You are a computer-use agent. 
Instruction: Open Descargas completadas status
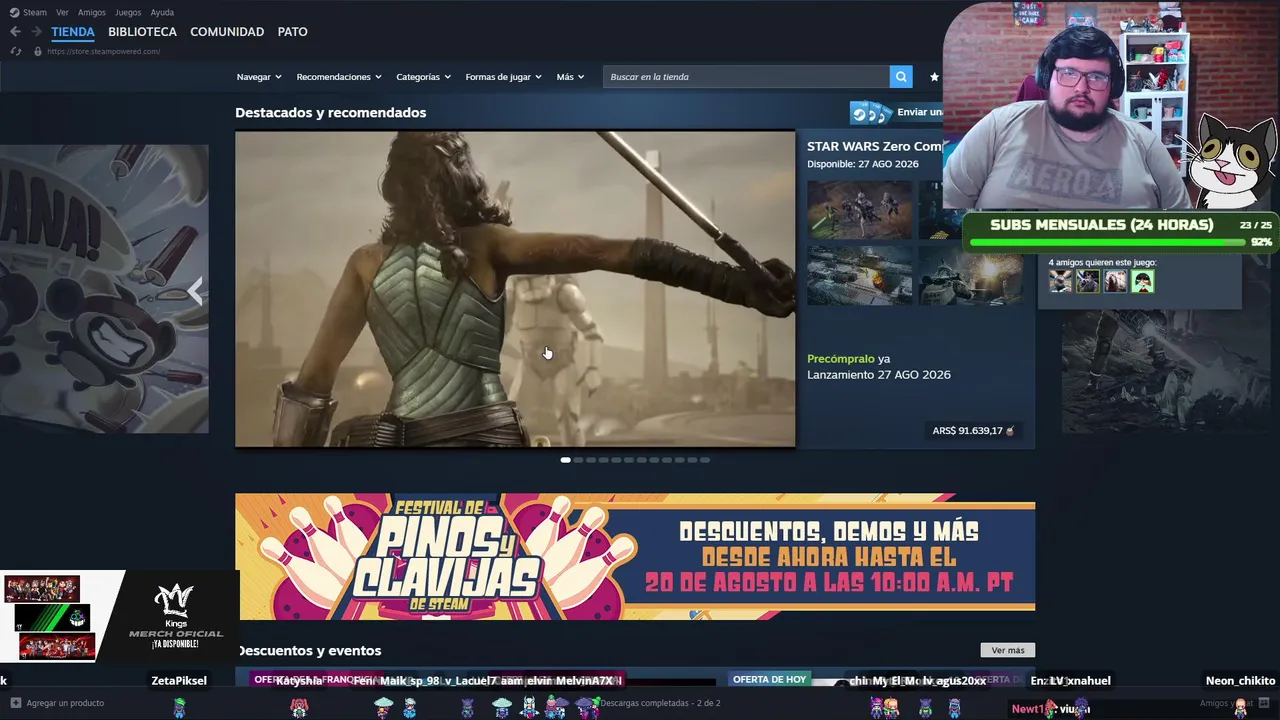[660, 703]
